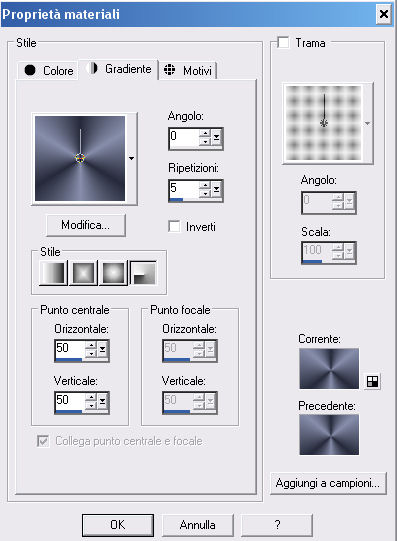Switch to the Gradiente tab

click(118, 69)
